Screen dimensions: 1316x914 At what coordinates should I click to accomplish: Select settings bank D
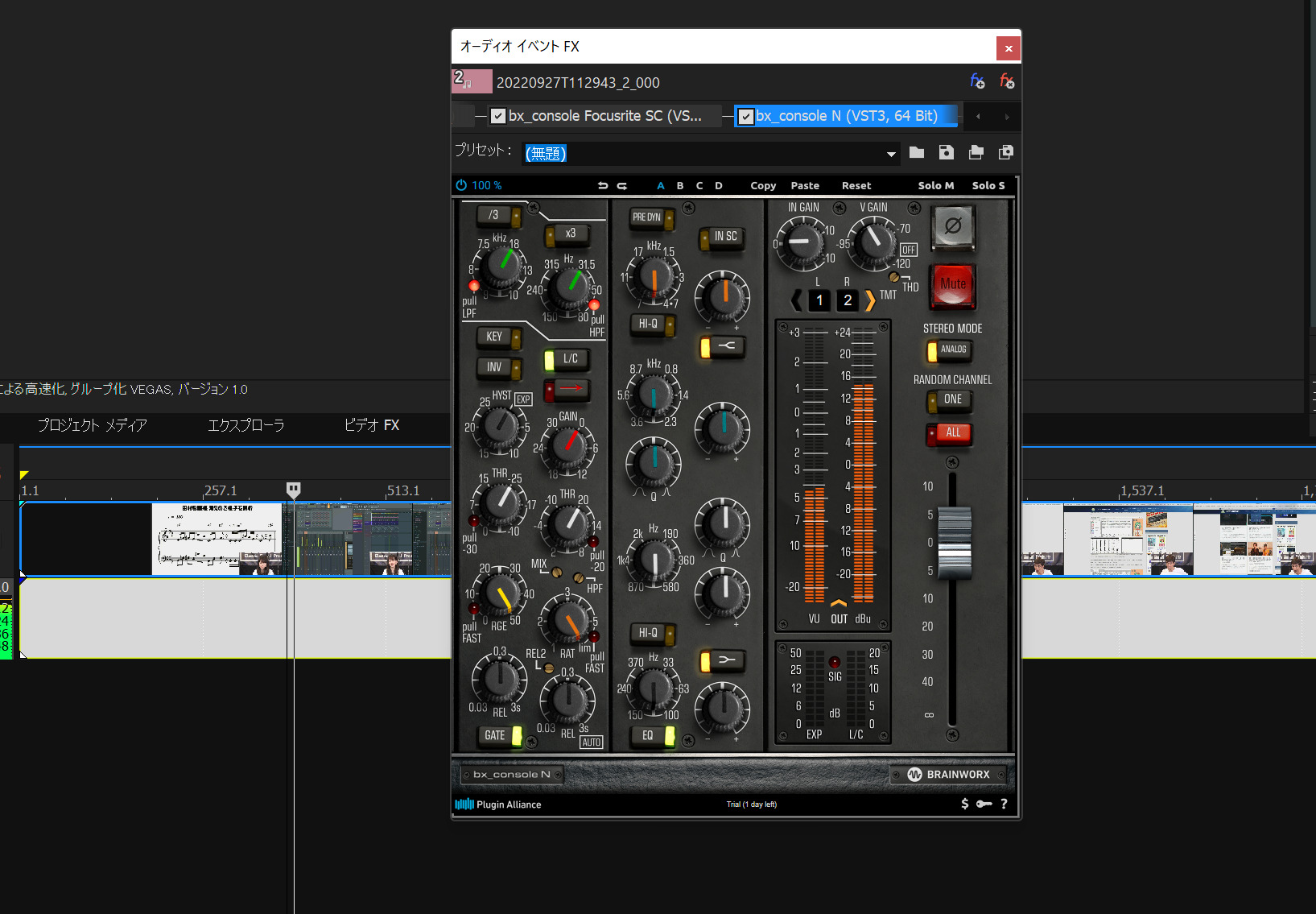click(x=719, y=185)
